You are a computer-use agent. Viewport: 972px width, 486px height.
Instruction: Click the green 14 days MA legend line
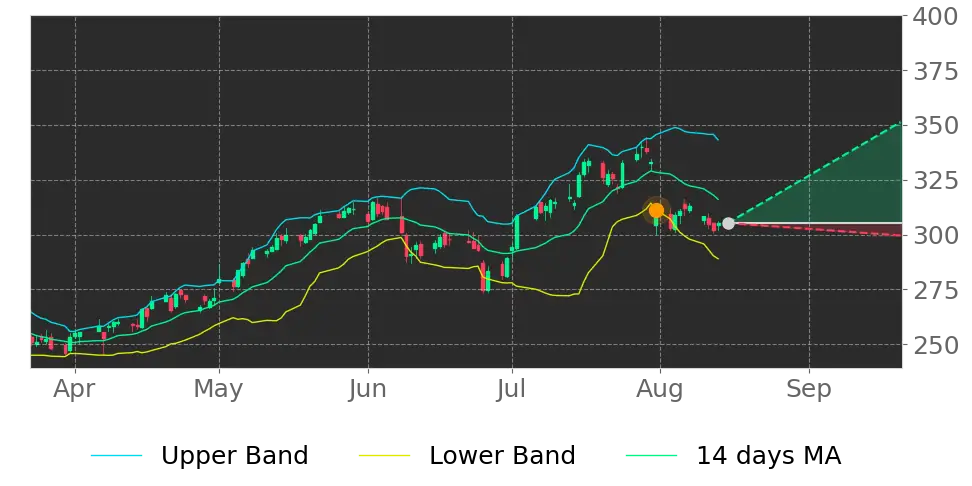(x=652, y=457)
